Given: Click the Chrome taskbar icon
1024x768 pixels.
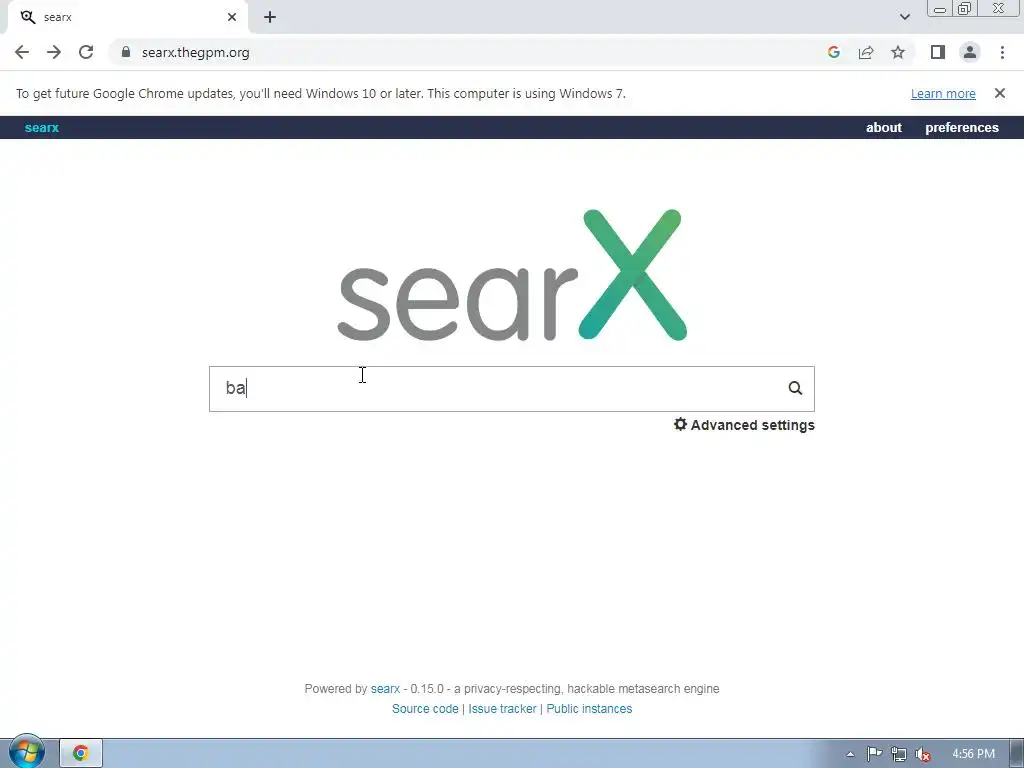Looking at the screenshot, I should (x=81, y=753).
